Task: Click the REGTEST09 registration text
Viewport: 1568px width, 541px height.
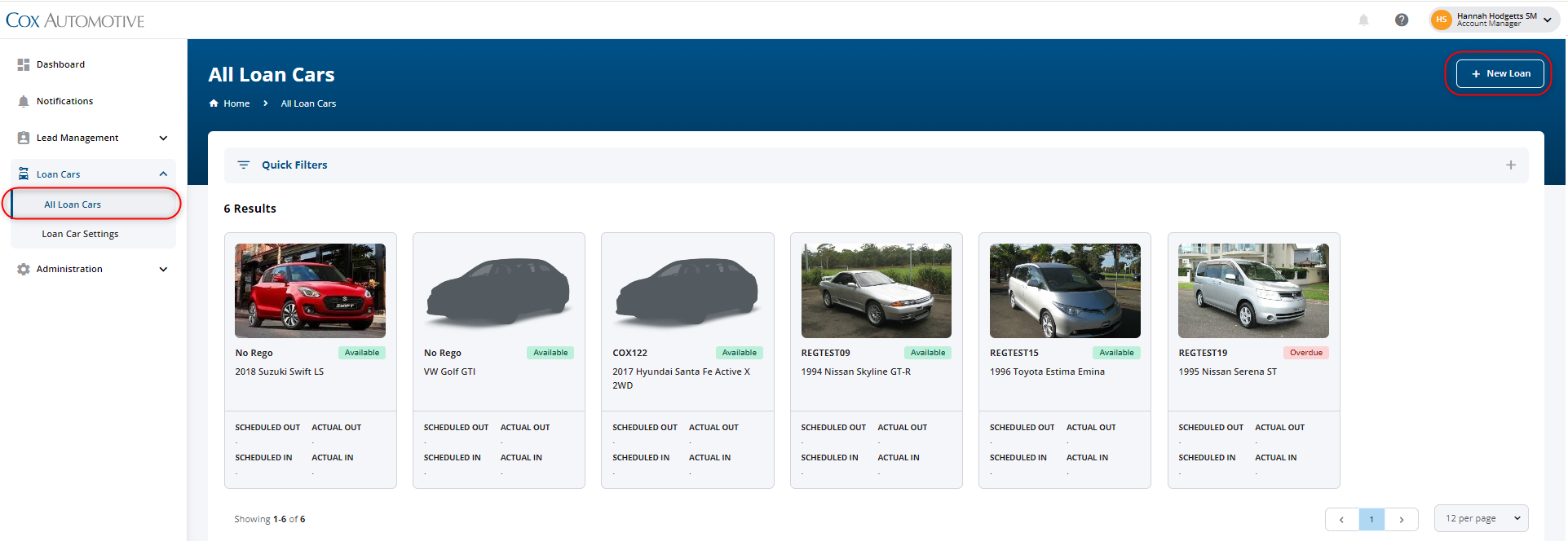Action: (826, 353)
